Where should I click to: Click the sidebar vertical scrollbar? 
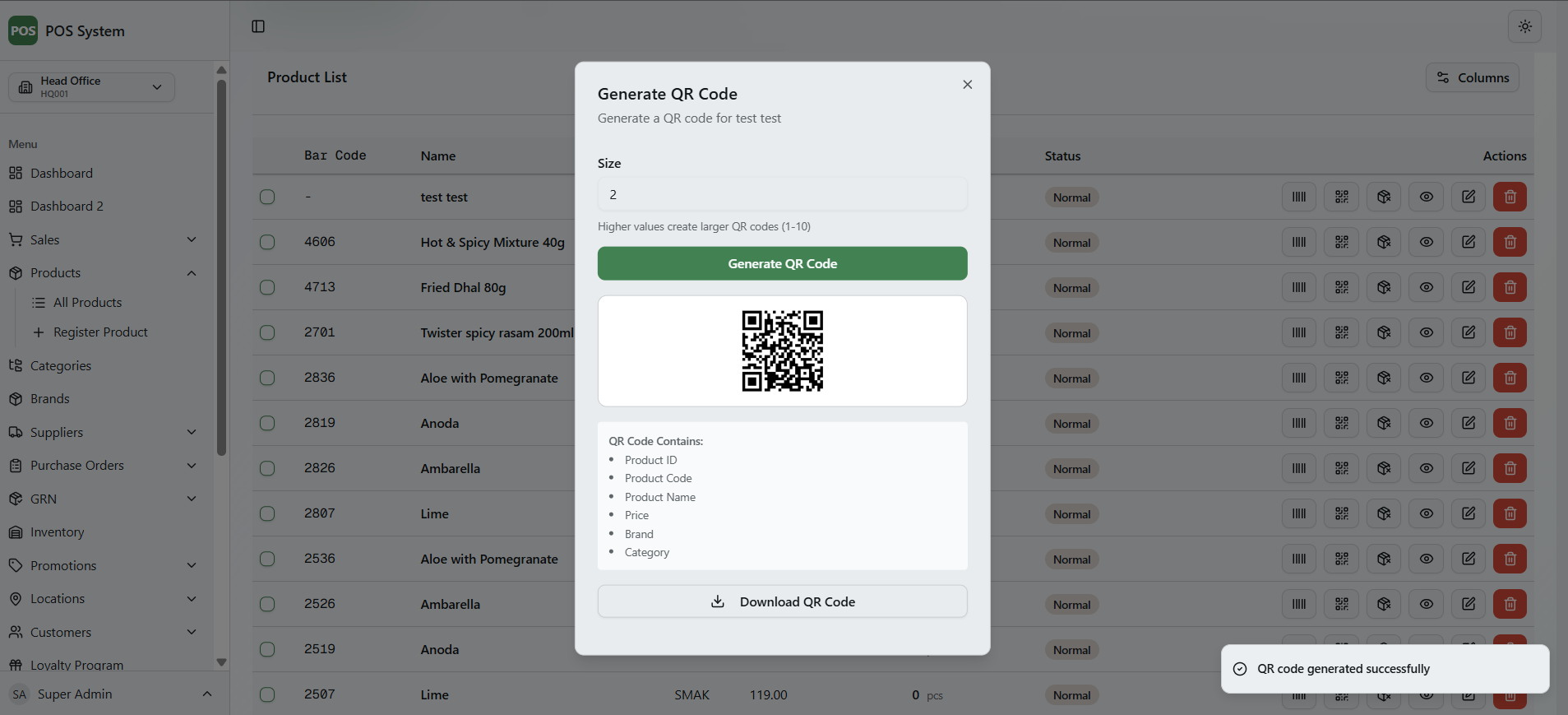221,267
